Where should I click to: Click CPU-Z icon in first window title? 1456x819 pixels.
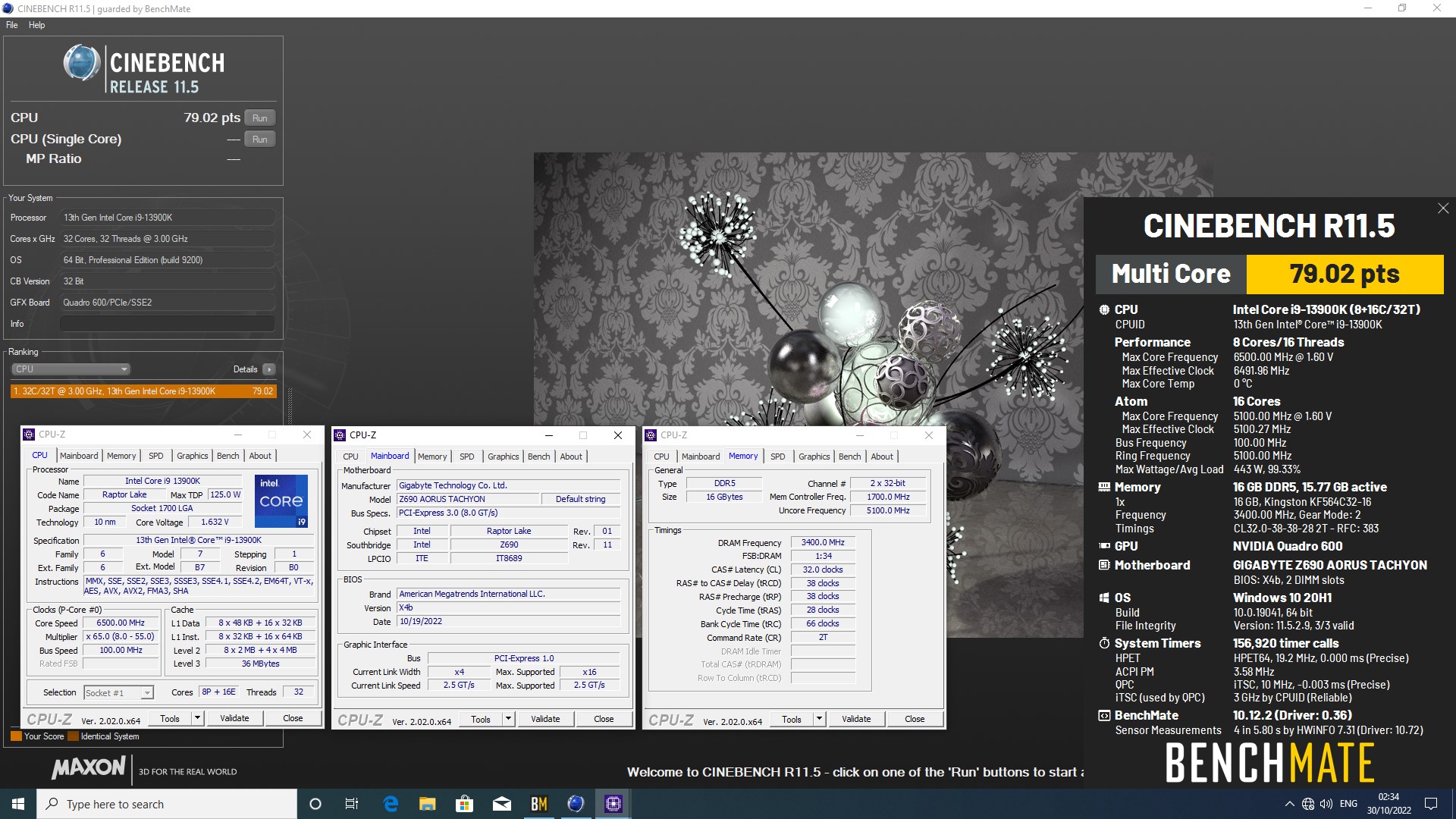pyautogui.click(x=29, y=435)
